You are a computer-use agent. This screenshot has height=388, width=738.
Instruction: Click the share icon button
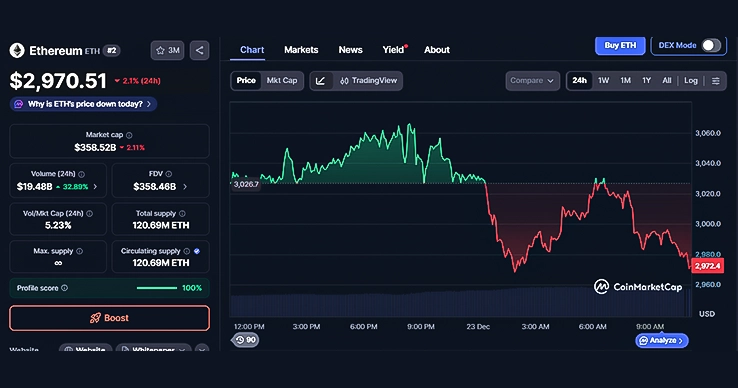point(200,50)
